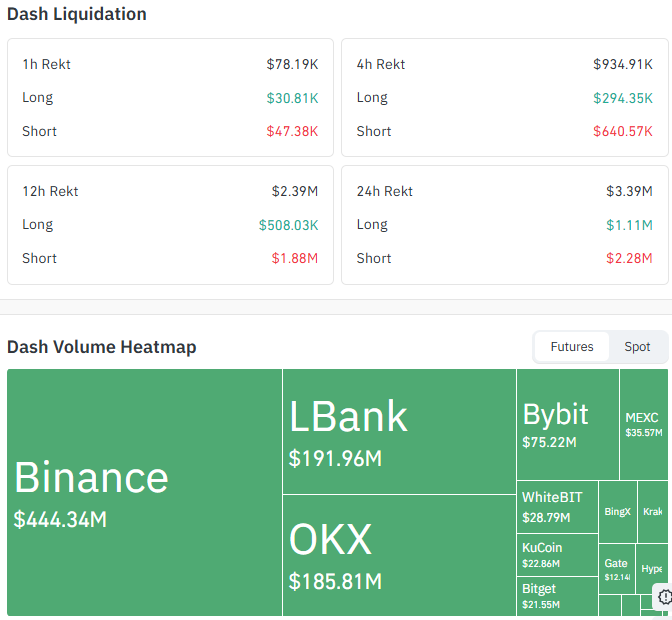The image size is (672, 620).
Task: Click the Kraken heatmap tile
Action: (653, 512)
